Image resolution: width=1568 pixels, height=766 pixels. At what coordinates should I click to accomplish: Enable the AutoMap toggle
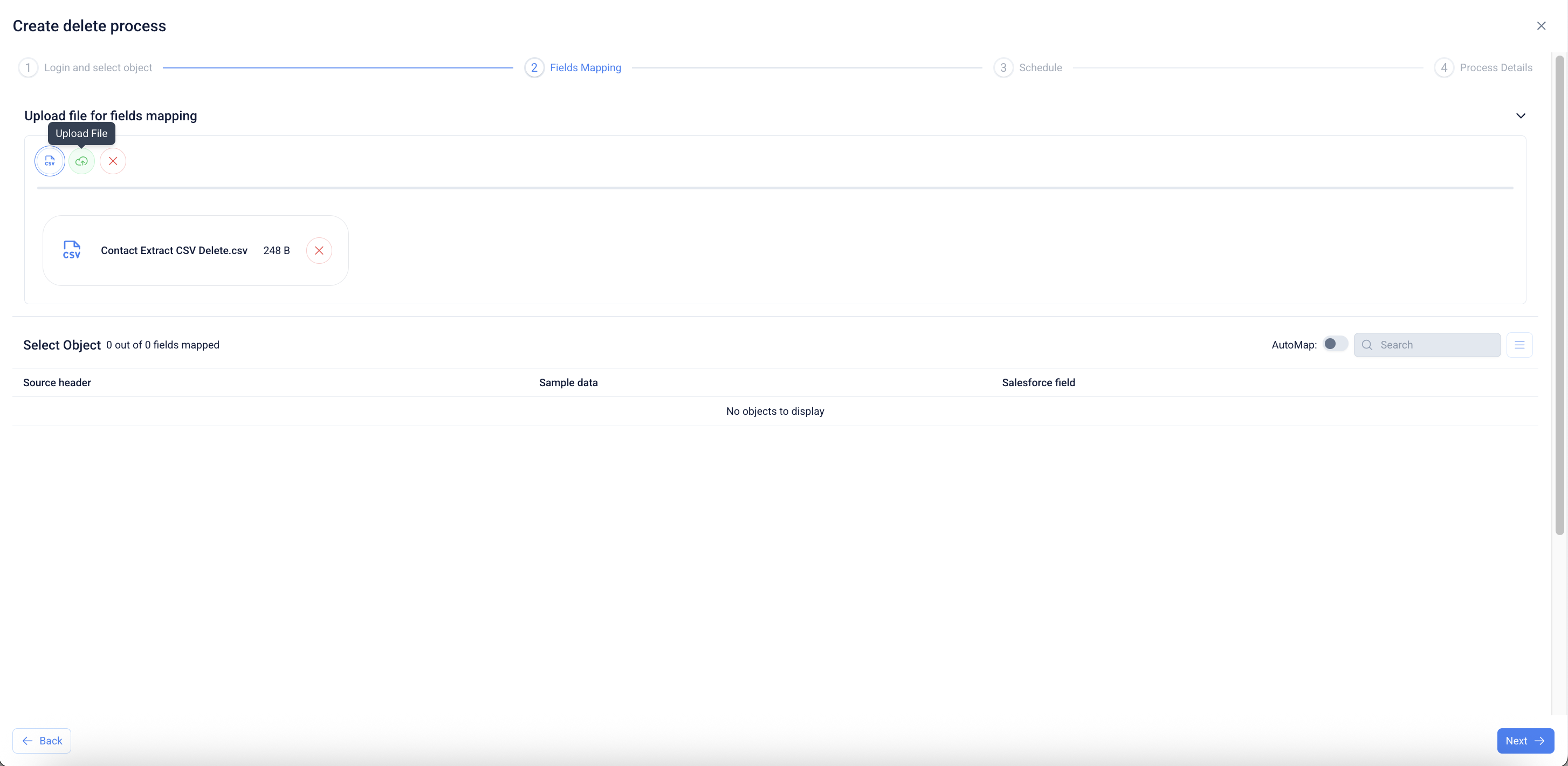tap(1335, 344)
